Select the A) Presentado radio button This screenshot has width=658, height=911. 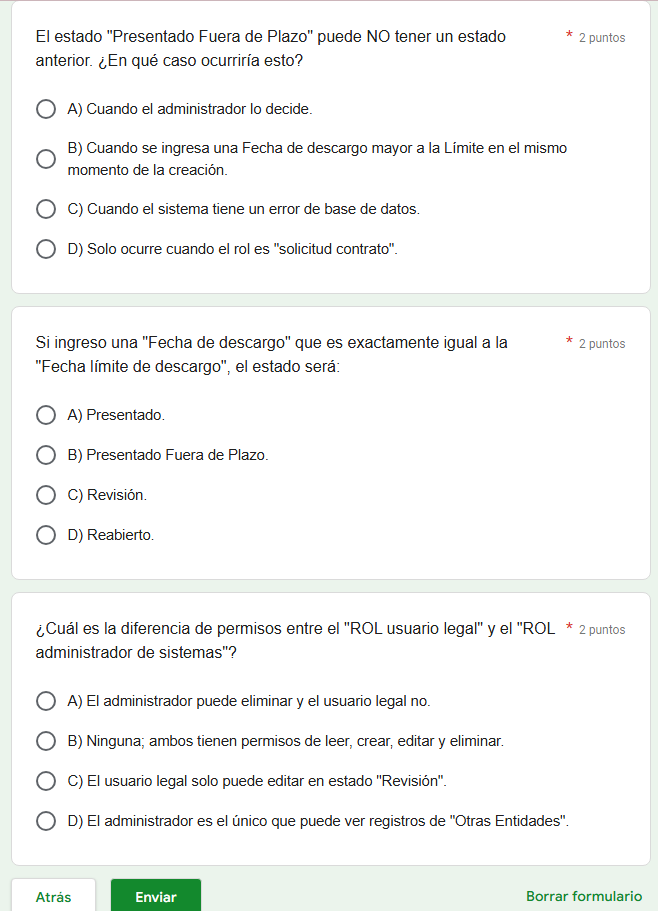point(46,415)
